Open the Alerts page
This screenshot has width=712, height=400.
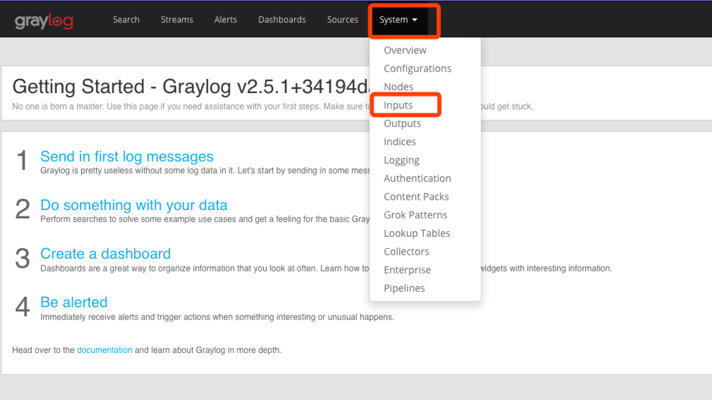pyautogui.click(x=226, y=20)
